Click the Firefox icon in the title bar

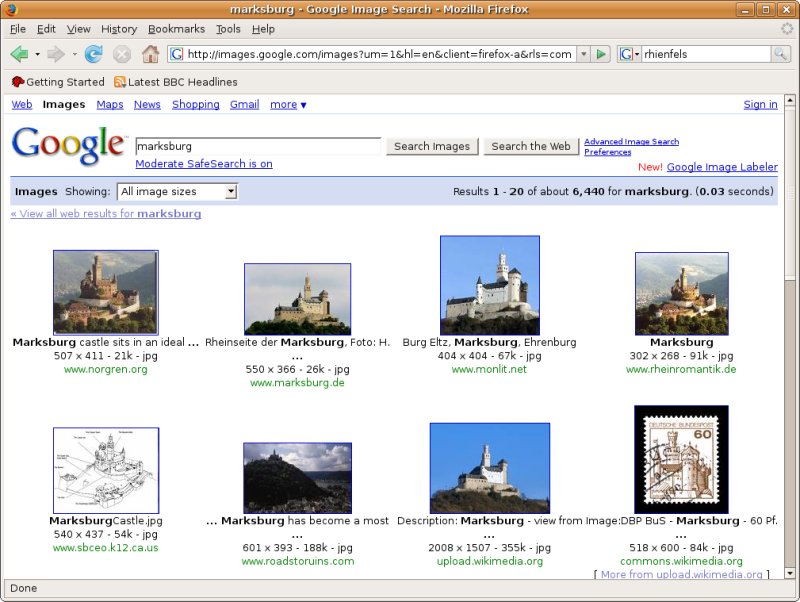coord(11,9)
